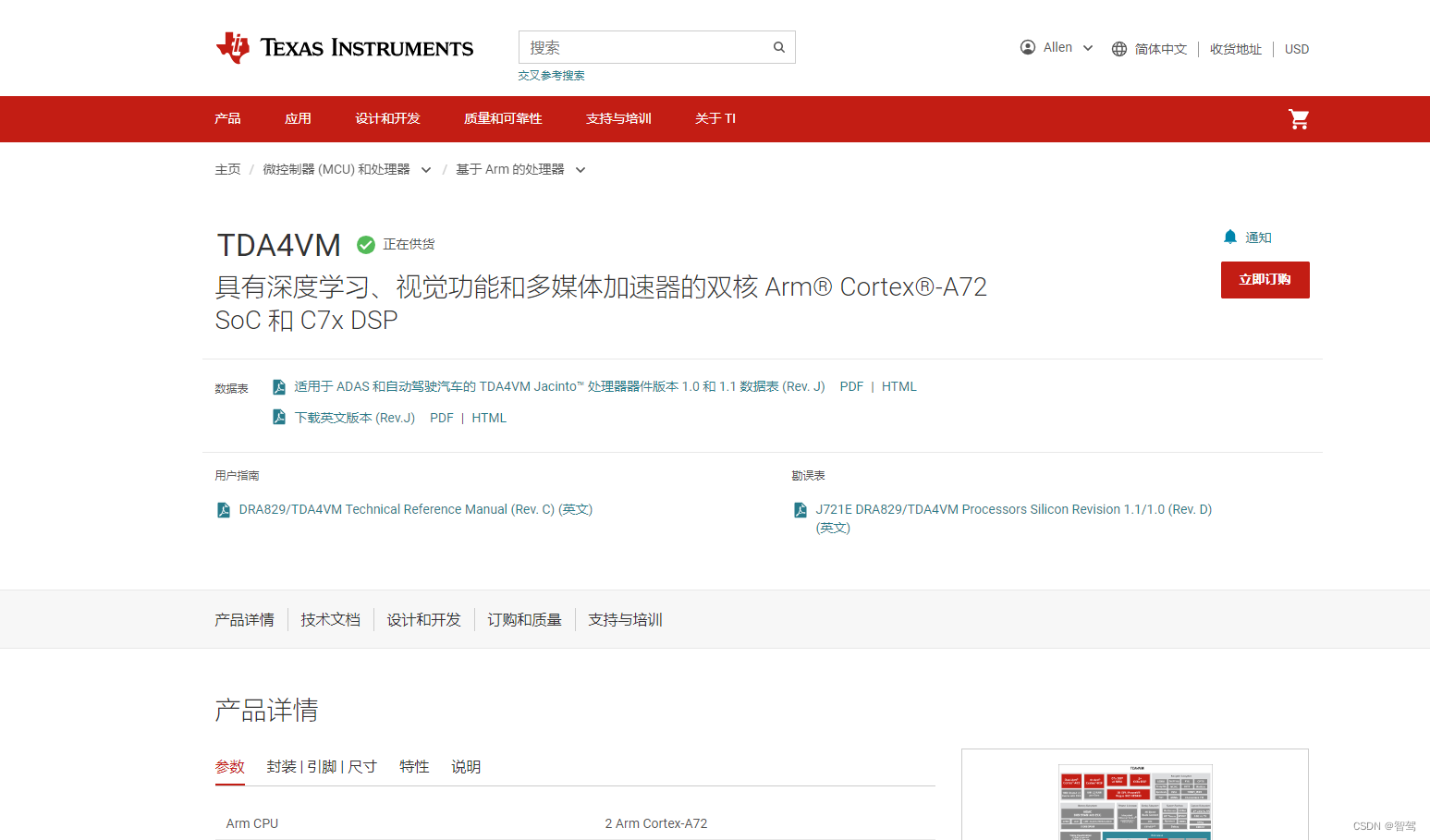This screenshot has width=1430, height=840.
Task: Click the Allen username text
Action: (x=1057, y=47)
